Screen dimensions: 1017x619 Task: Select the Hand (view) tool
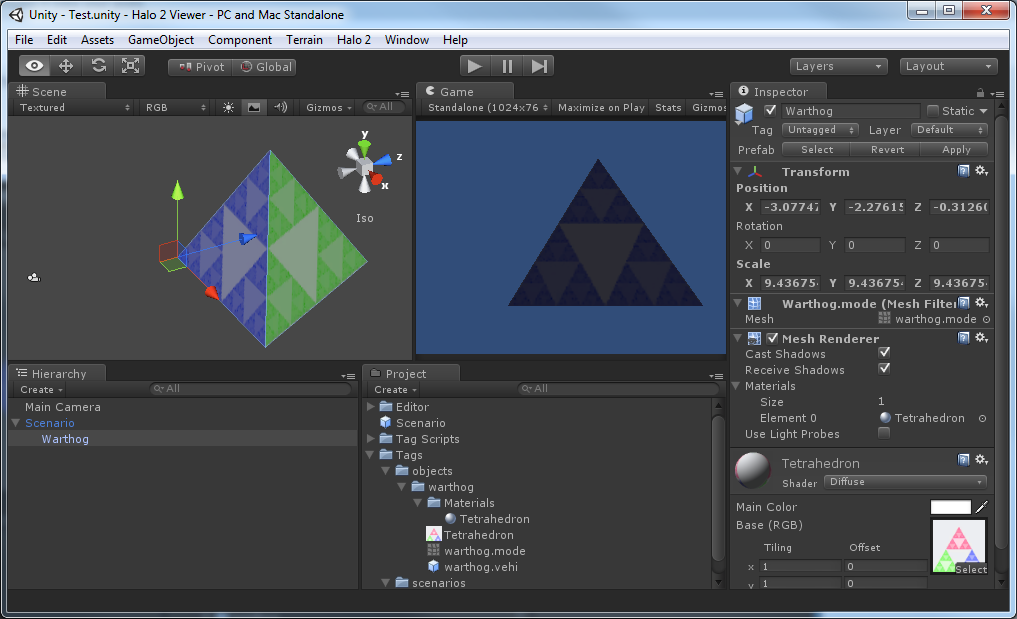[35, 66]
